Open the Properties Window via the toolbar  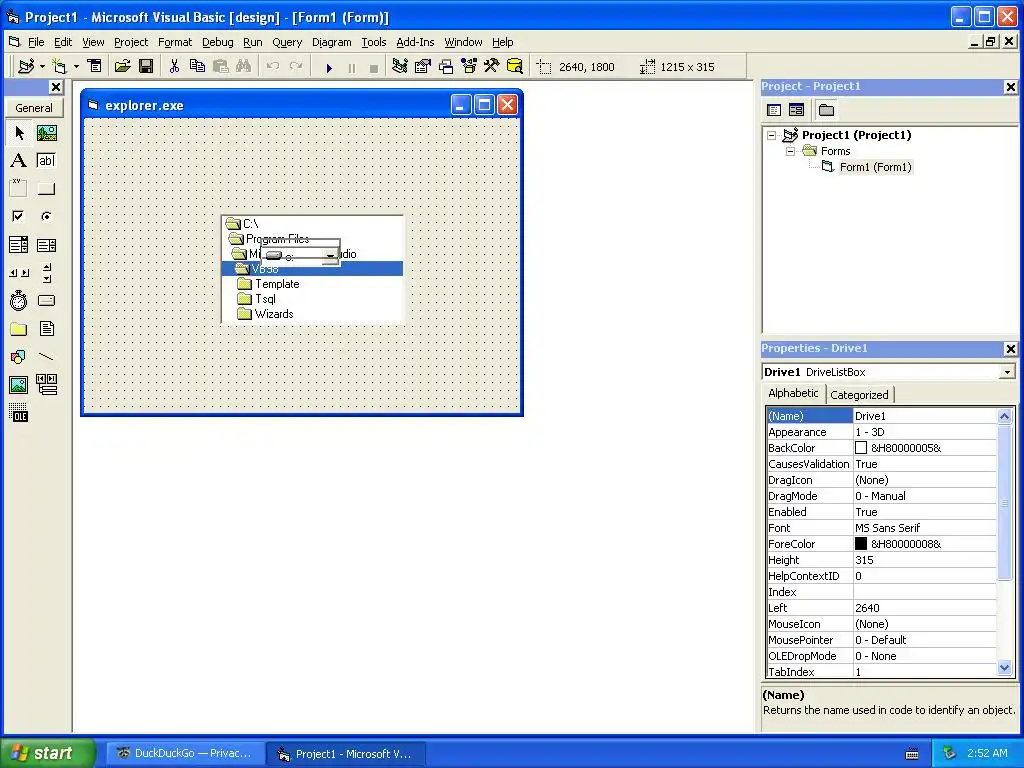click(423, 66)
